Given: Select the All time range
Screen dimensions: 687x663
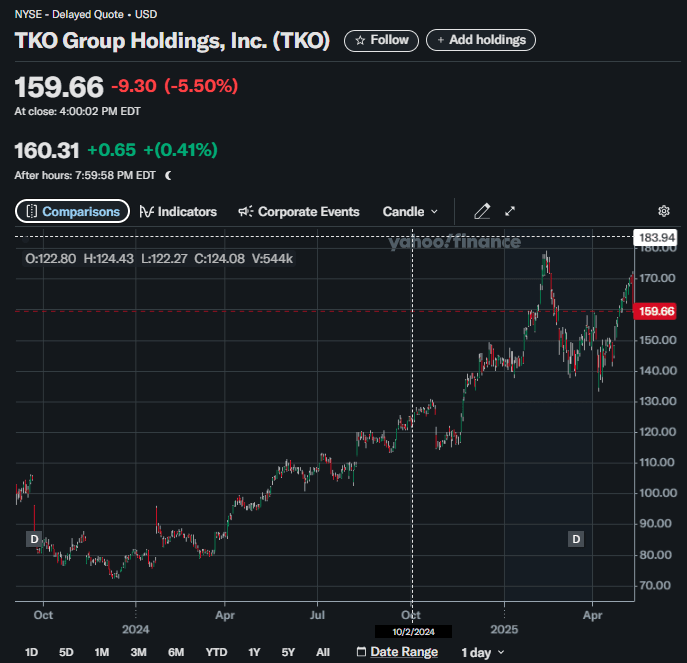Looking at the screenshot, I should tap(322, 652).
